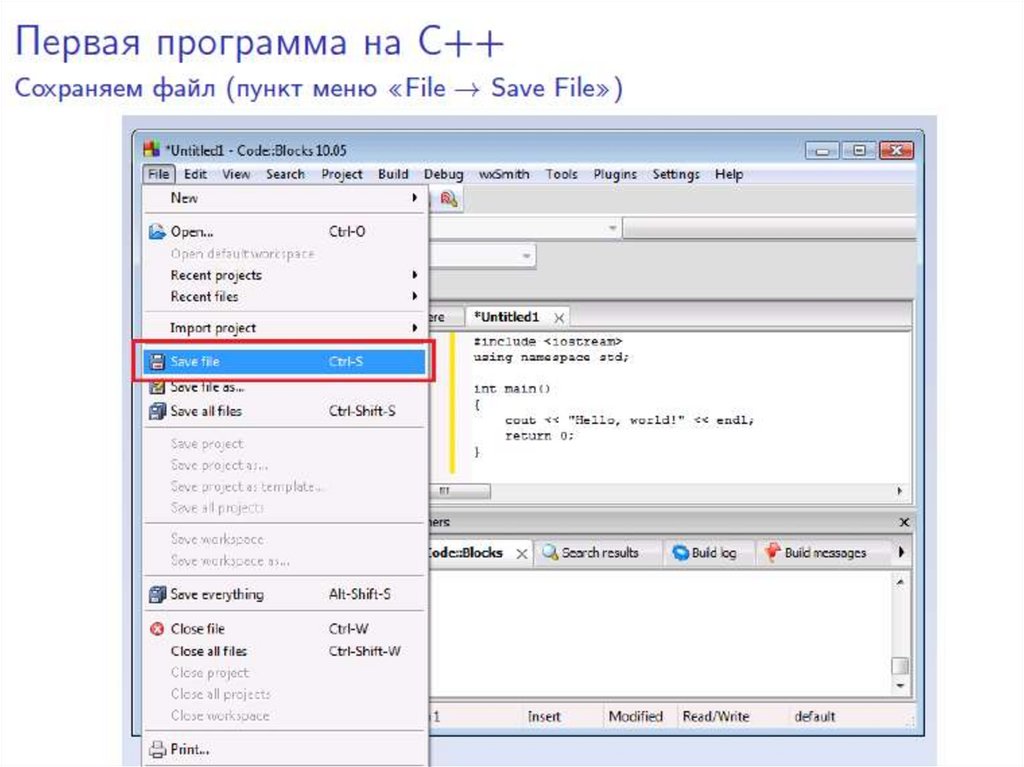
Task: Choose Open... from the File menu
Action: pyautogui.click(x=284, y=231)
